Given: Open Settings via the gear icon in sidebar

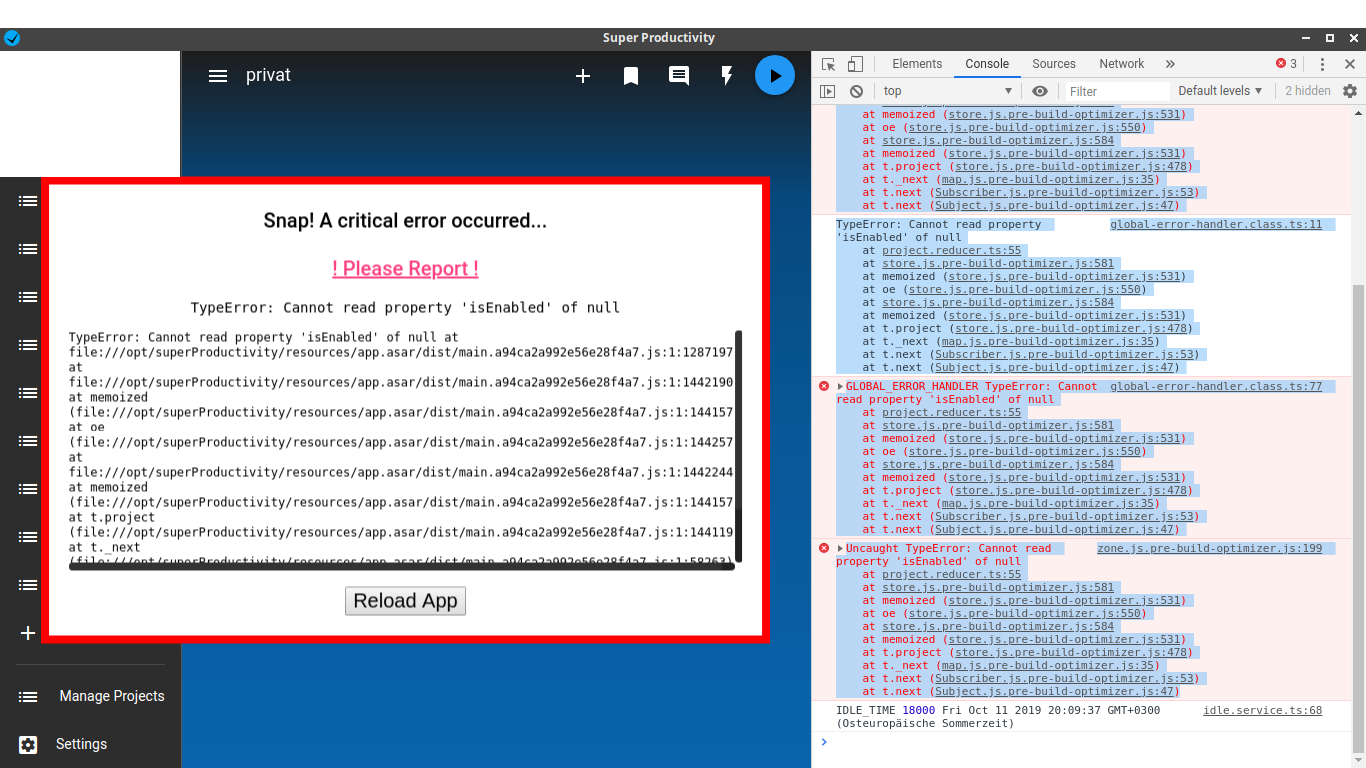Looking at the screenshot, I should (27, 744).
